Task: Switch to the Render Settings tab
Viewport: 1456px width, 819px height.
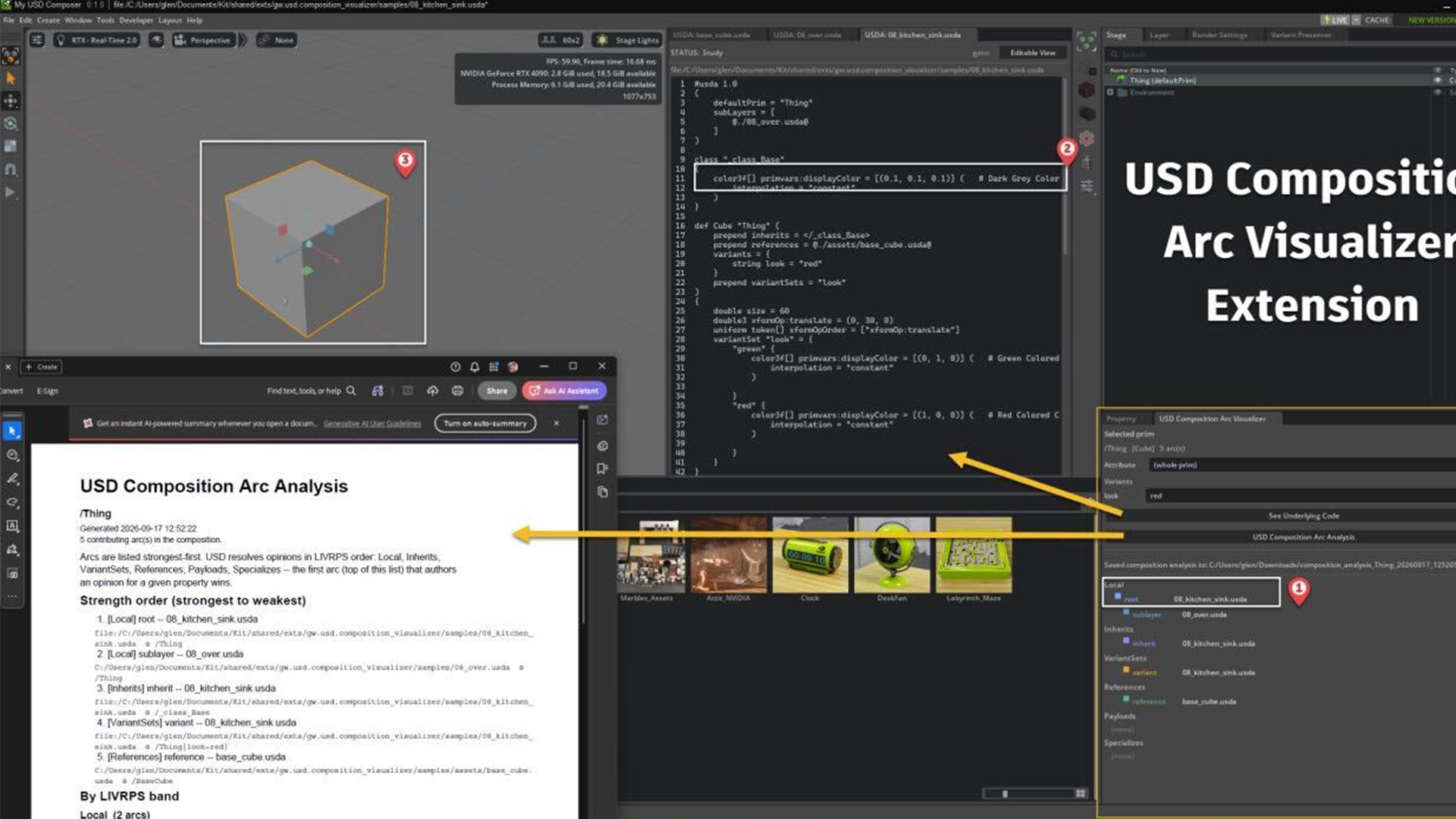Action: pos(1219,35)
